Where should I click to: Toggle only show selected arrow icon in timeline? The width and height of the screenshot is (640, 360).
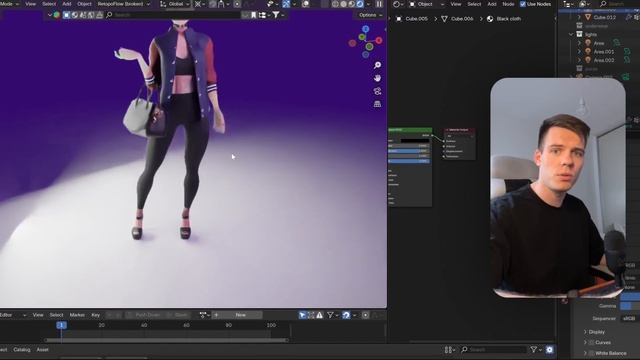(x=302, y=315)
